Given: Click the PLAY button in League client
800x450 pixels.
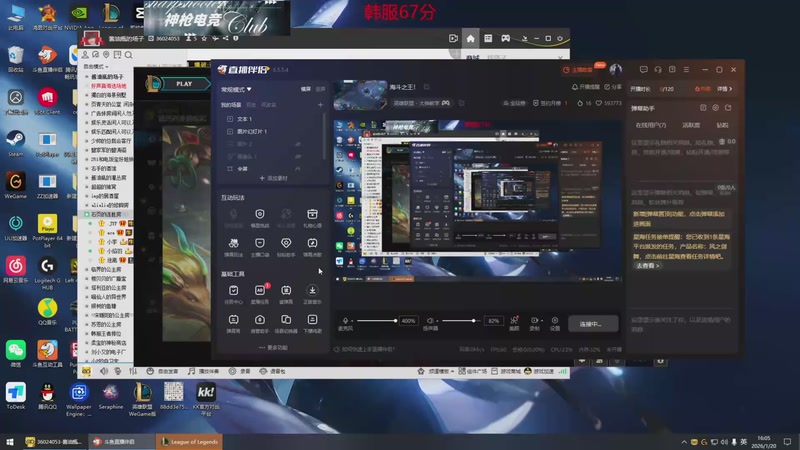Looking at the screenshot, I should 184,84.
